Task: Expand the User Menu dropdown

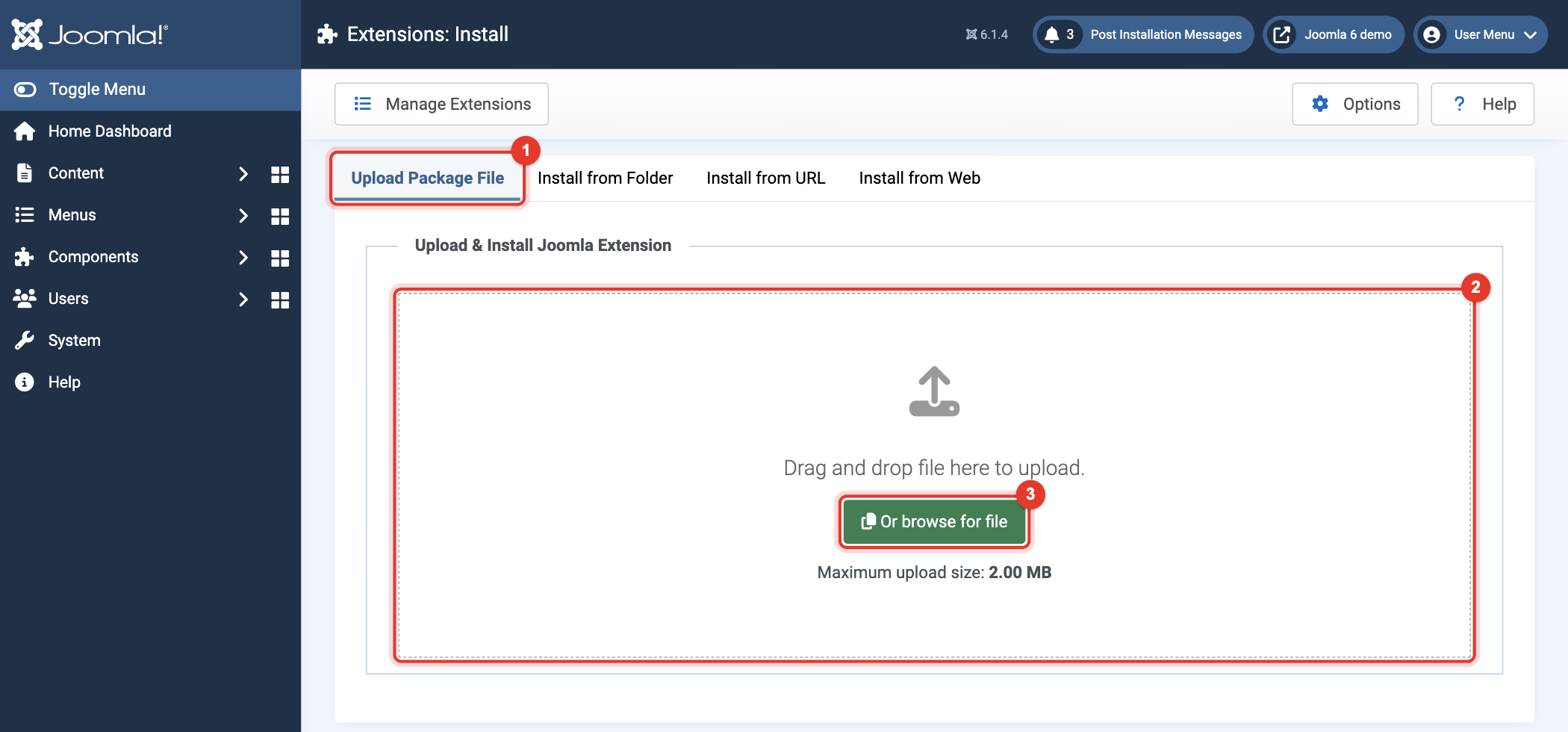Action: [1481, 34]
